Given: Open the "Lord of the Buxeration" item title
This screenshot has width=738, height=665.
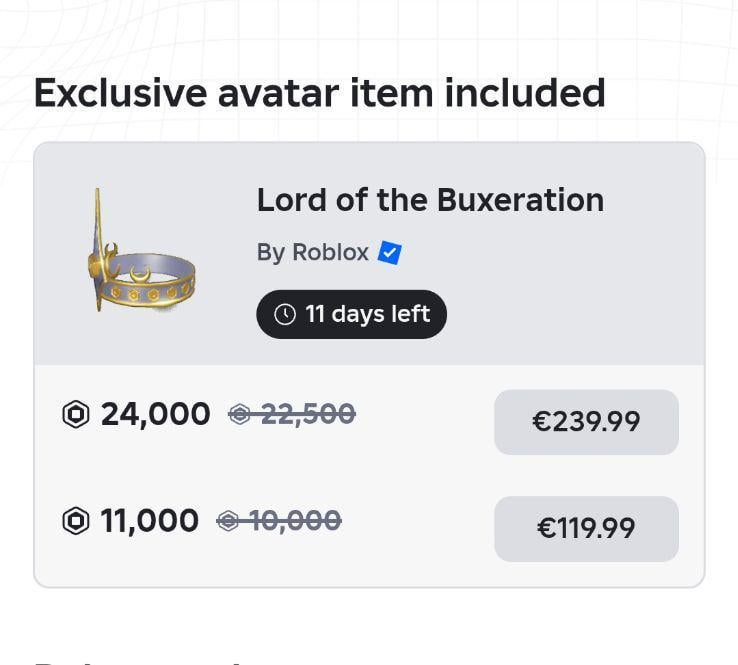Looking at the screenshot, I should point(430,200).
